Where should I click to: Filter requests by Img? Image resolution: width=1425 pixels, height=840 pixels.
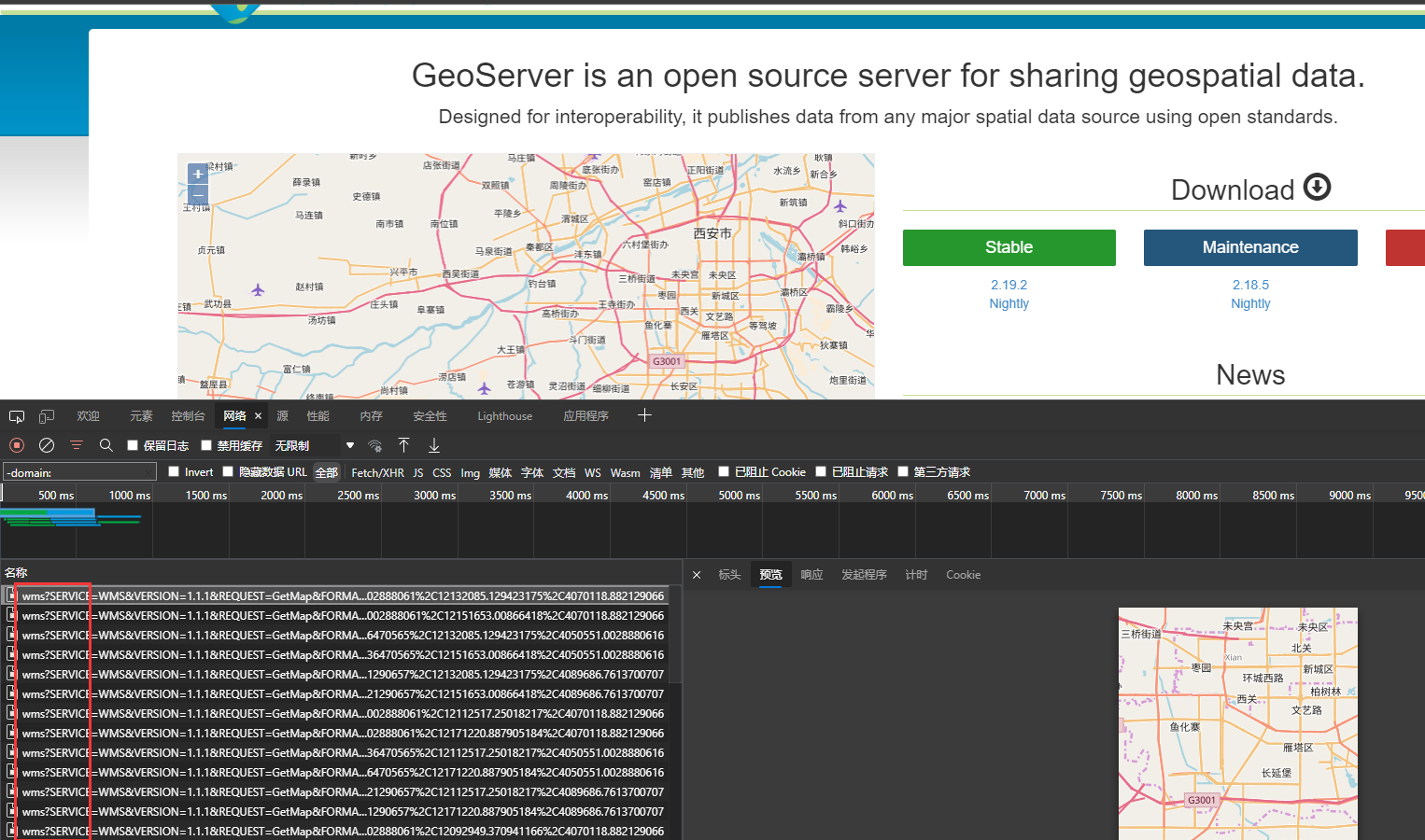point(470,473)
